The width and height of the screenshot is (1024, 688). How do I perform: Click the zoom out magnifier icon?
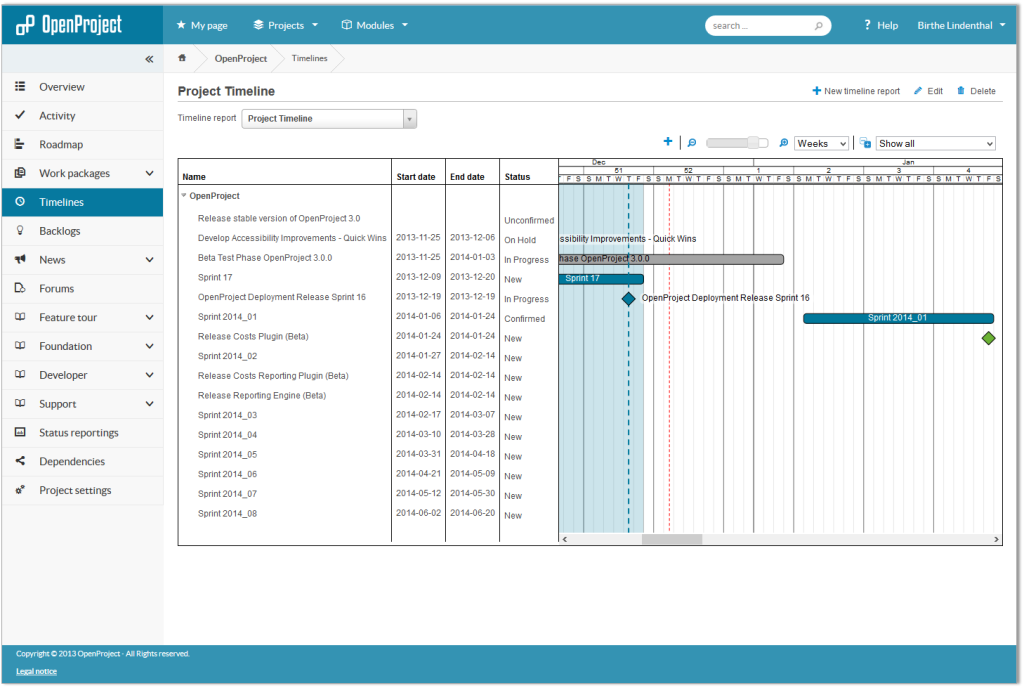(692, 143)
